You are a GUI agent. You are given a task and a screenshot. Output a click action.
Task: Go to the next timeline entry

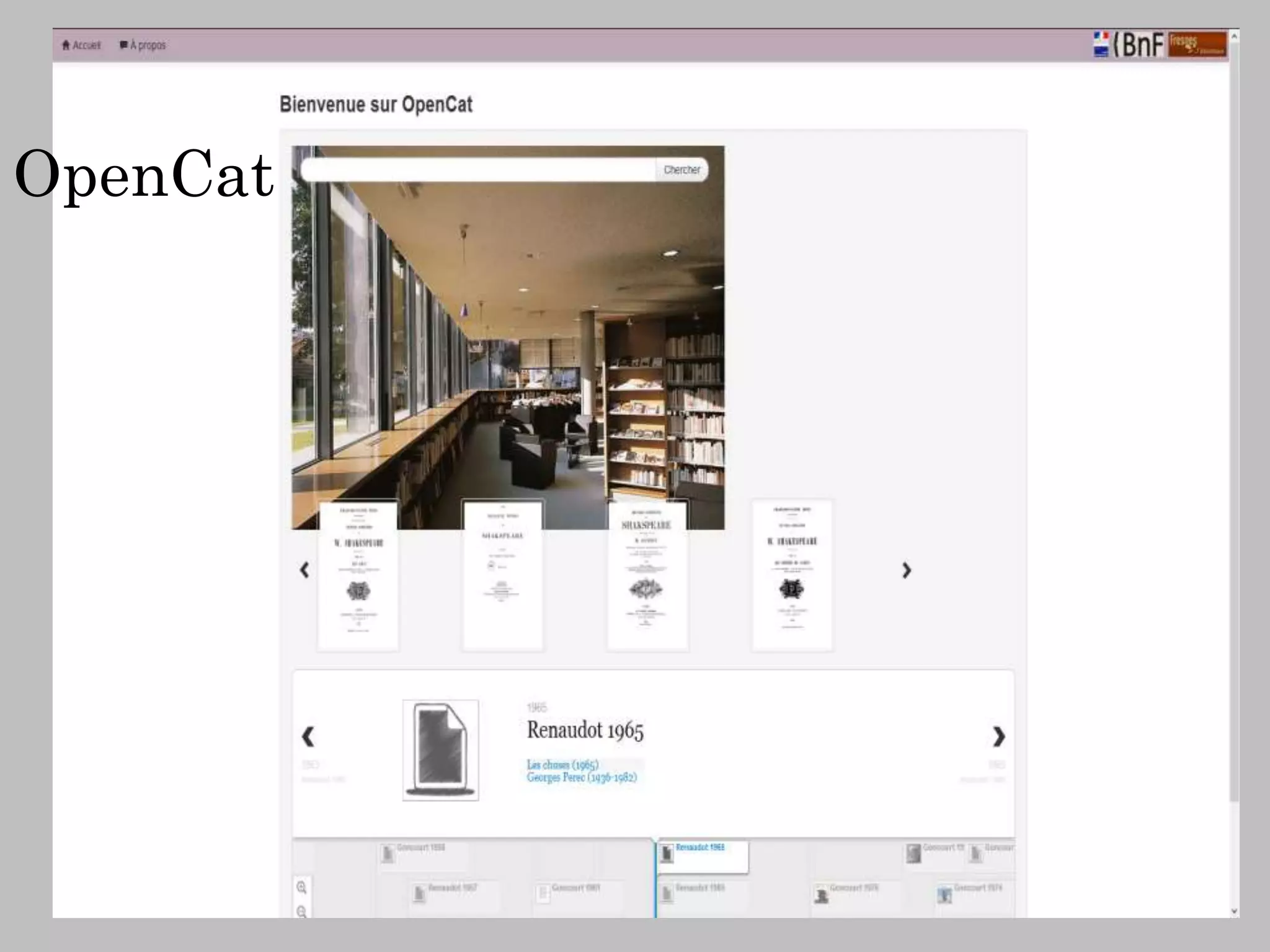998,736
